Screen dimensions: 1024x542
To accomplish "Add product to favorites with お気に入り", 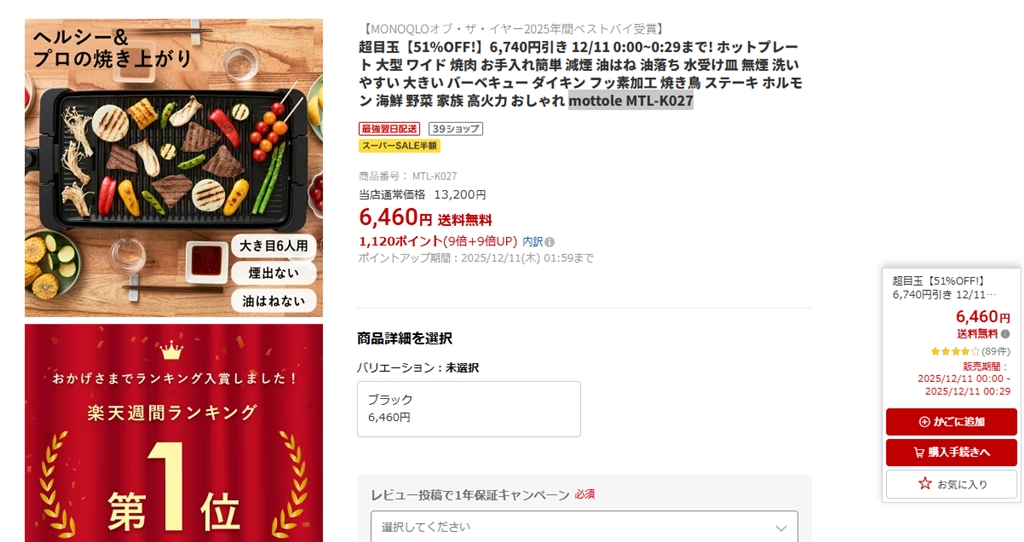I will point(952,484).
